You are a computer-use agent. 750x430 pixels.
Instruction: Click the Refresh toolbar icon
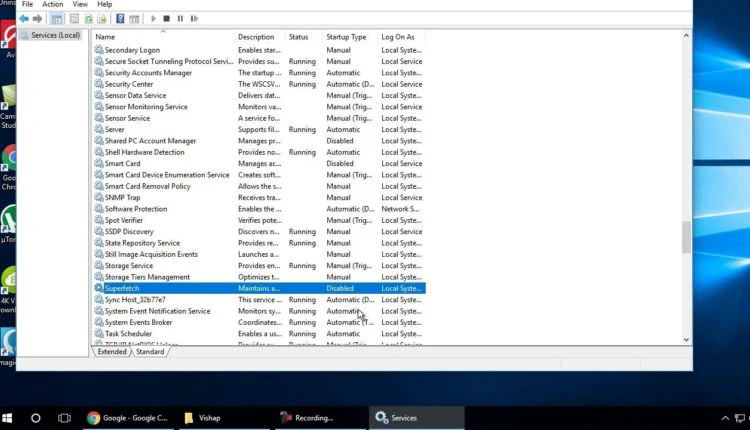tap(88, 19)
